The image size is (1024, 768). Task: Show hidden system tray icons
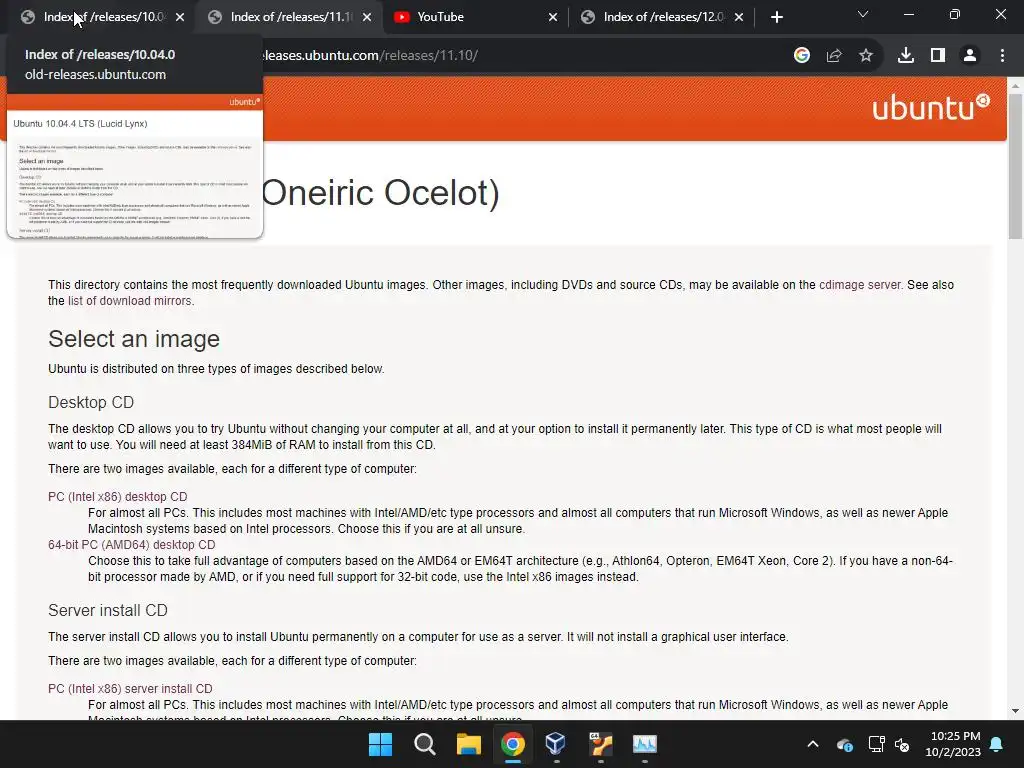tap(813, 744)
